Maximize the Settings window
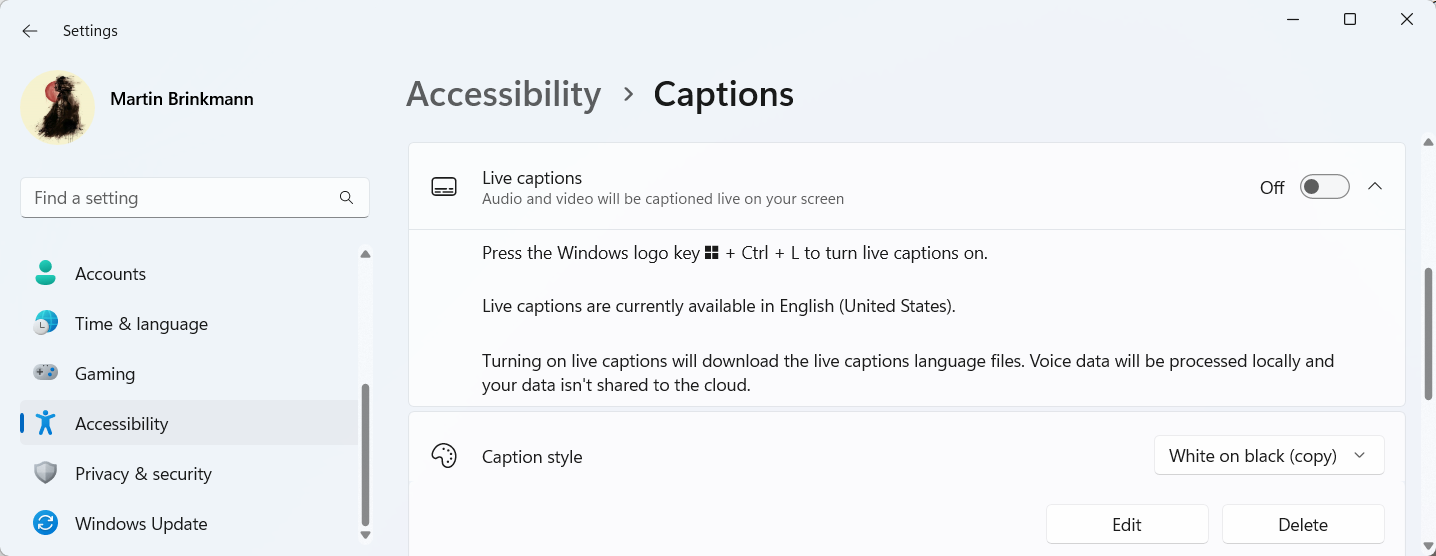1436x556 pixels. tap(1350, 19)
